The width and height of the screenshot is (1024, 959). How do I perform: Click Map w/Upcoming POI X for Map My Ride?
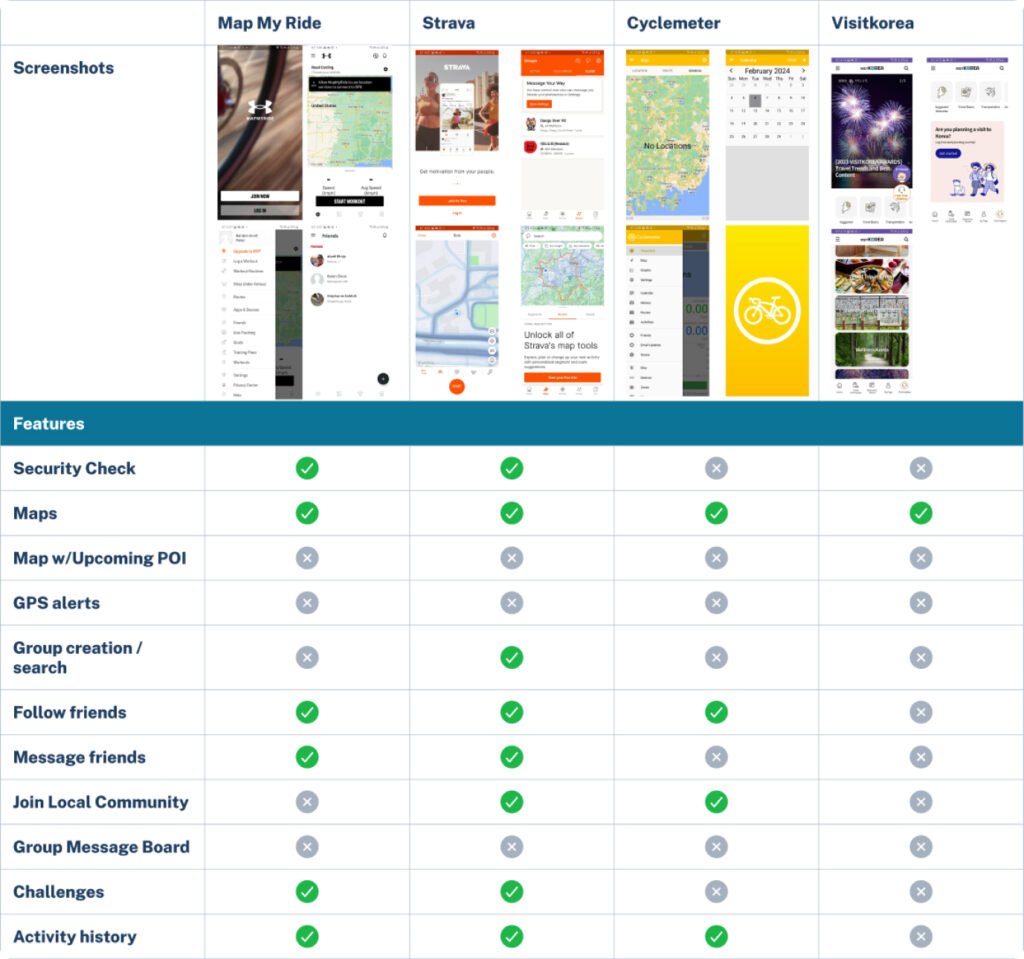click(307, 558)
